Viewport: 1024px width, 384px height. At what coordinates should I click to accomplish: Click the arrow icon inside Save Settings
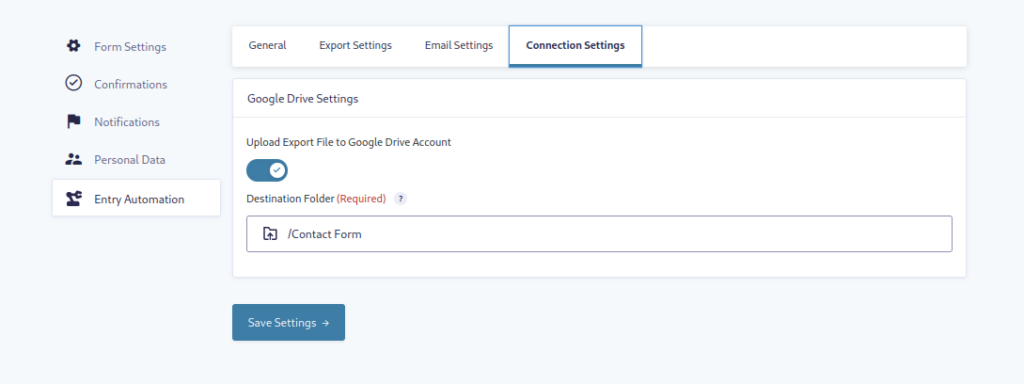click(325, 323)
